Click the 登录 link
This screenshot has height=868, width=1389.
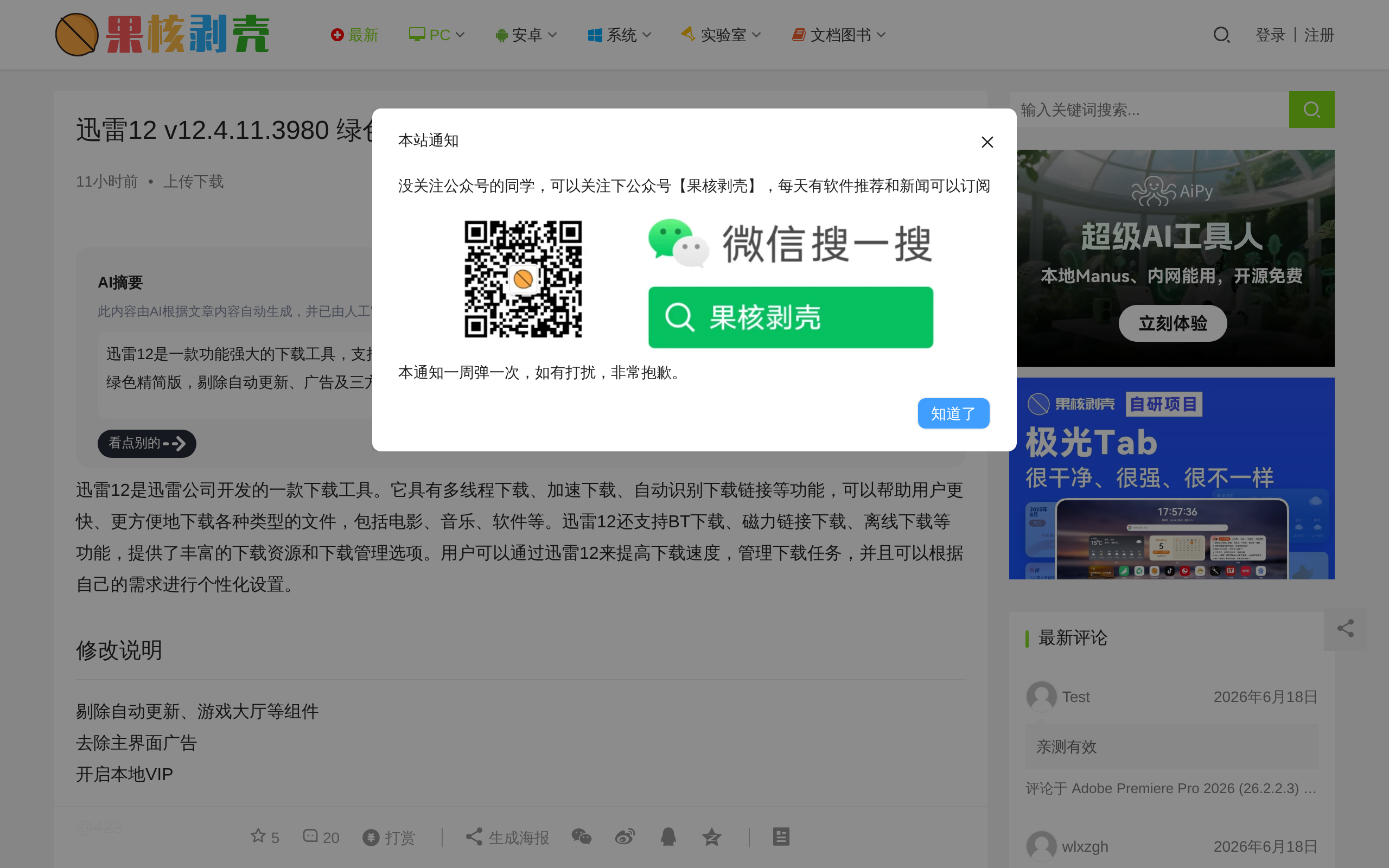pyautogui.click(x=1270, y=35)
